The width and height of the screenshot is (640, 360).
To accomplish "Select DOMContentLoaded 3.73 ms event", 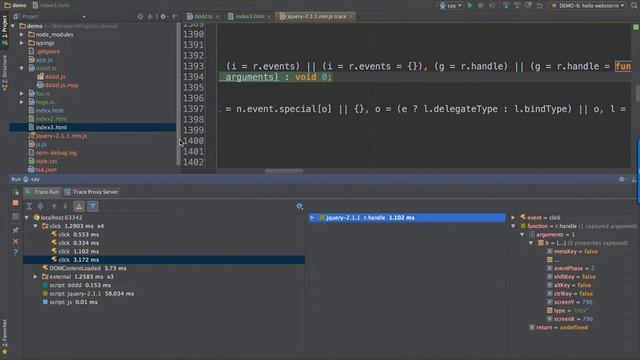I will pyautogui.click(x=84, y=268).
